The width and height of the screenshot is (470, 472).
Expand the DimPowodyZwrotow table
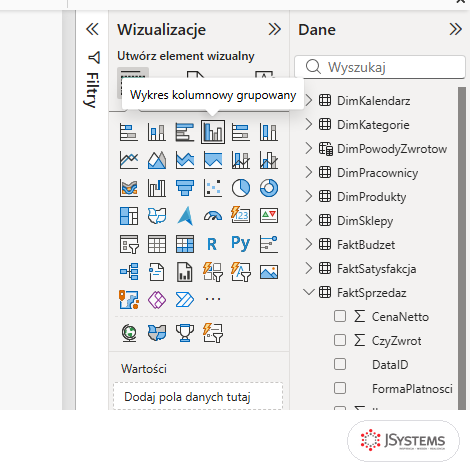309,148
